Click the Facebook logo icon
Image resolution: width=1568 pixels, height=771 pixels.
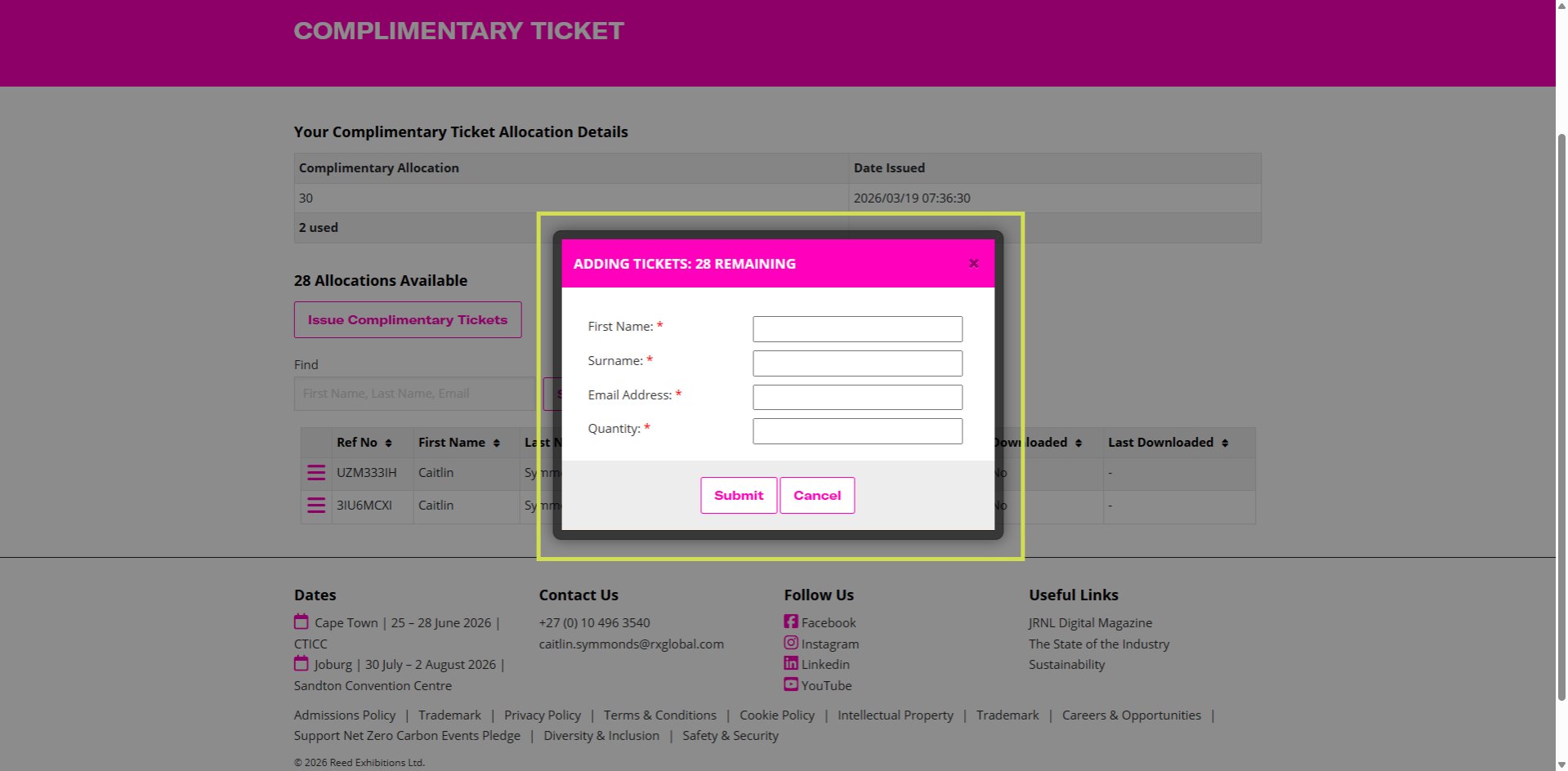(x=791, y=622)
